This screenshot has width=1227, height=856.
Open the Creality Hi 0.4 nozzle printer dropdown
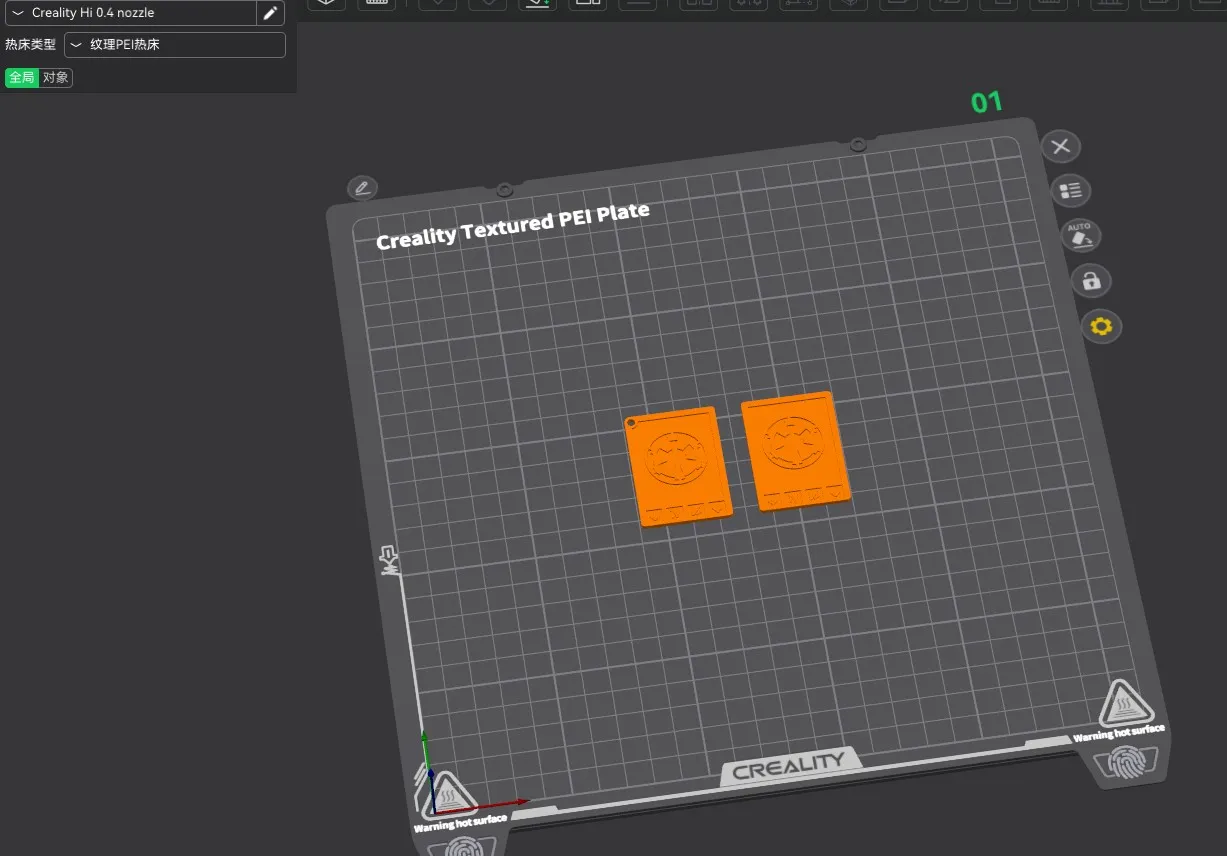130,13
